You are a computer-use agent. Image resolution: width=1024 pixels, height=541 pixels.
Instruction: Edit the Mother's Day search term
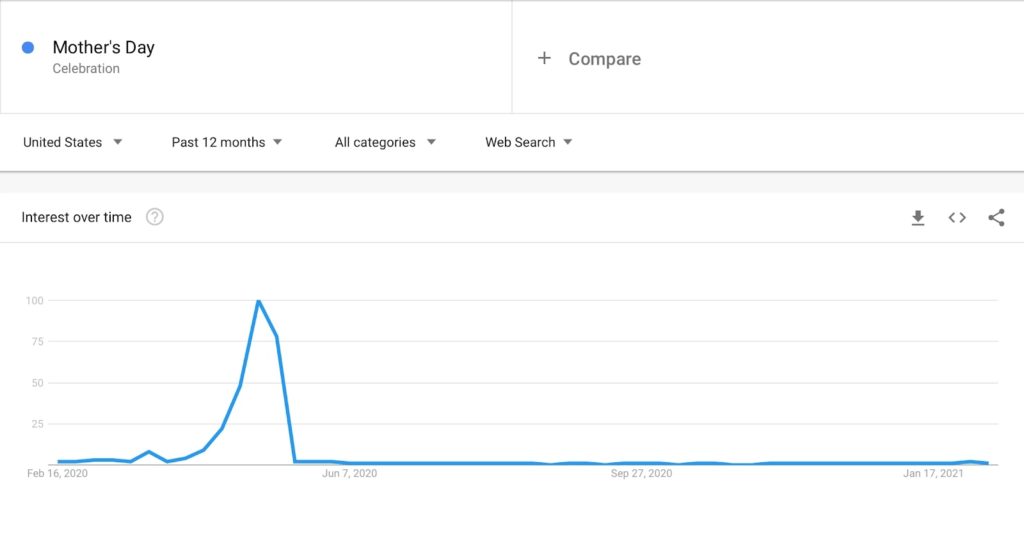pos(103,47)
